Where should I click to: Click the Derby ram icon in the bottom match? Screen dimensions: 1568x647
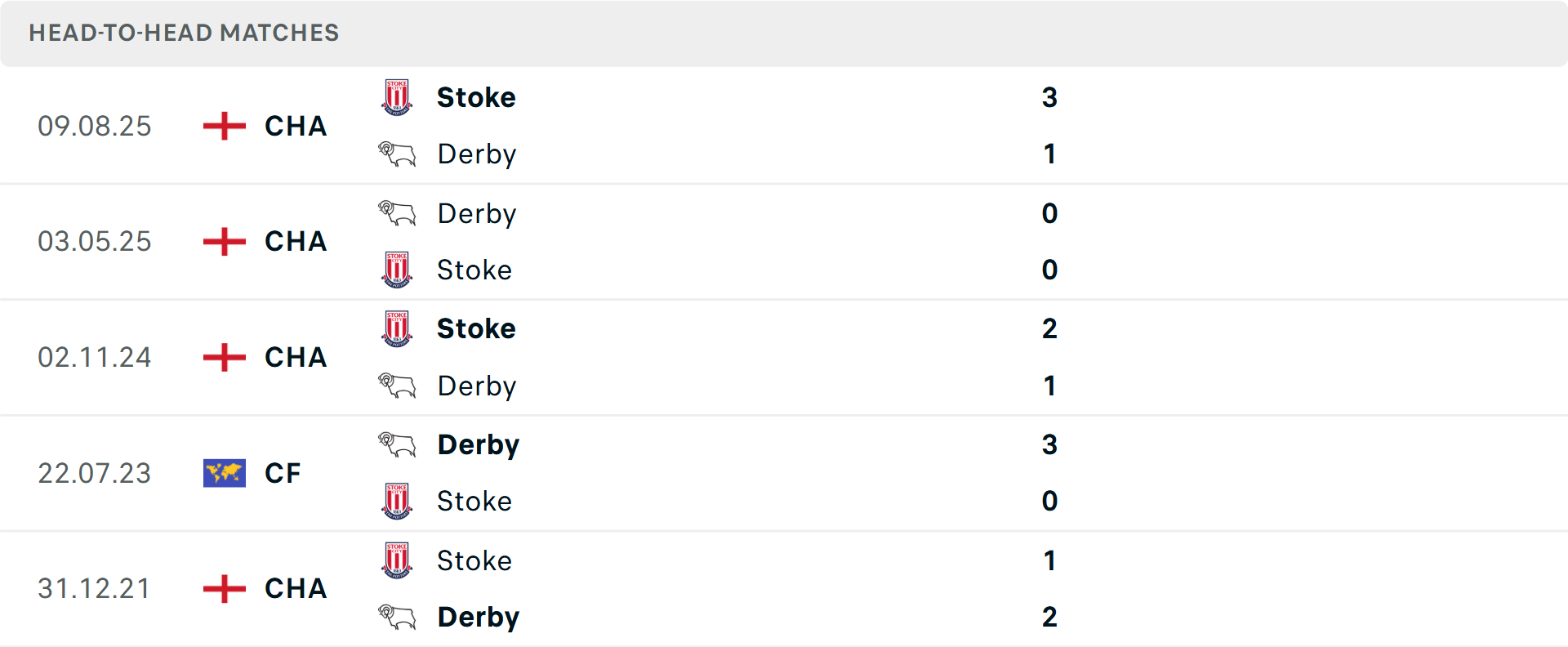coord(397,617)
